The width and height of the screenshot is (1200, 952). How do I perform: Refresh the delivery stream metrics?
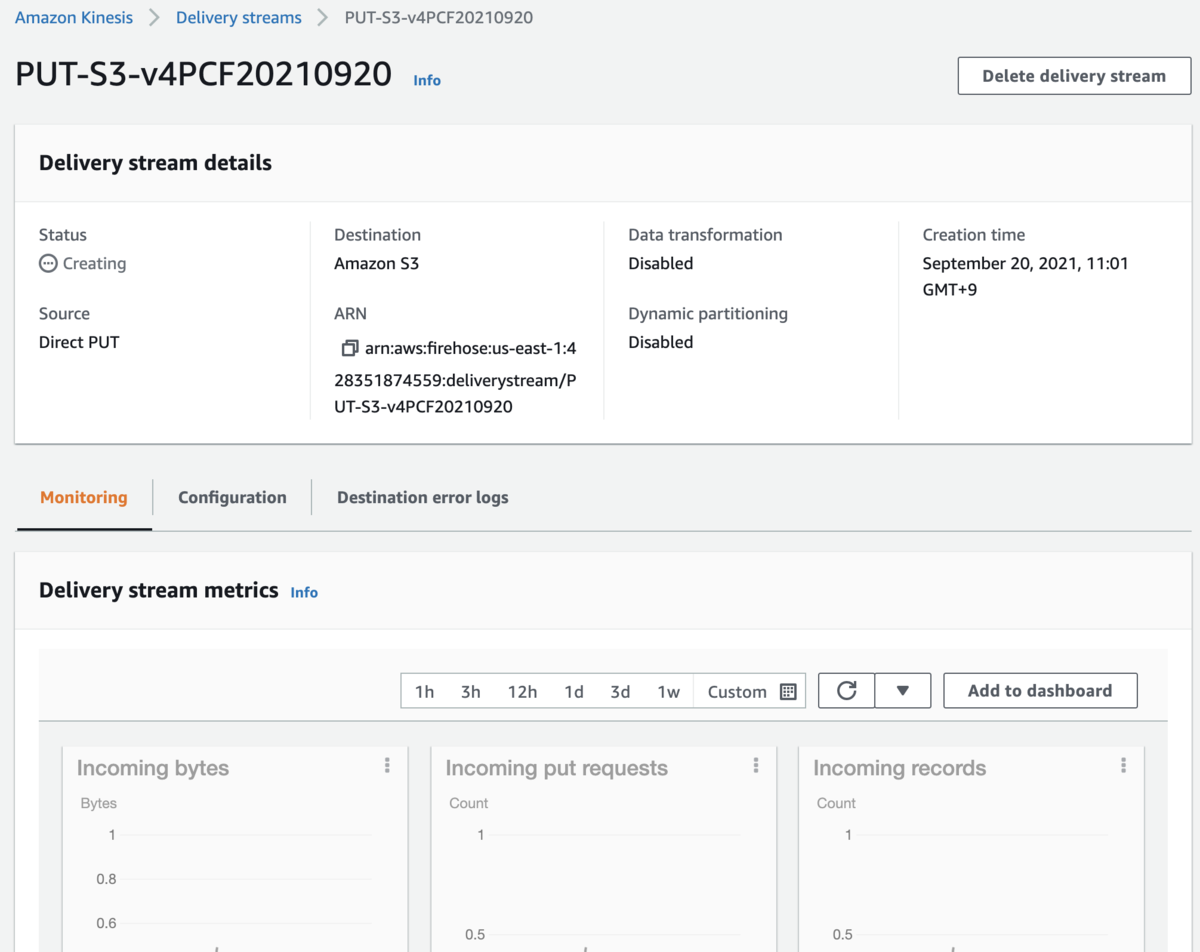click(846, 691)
